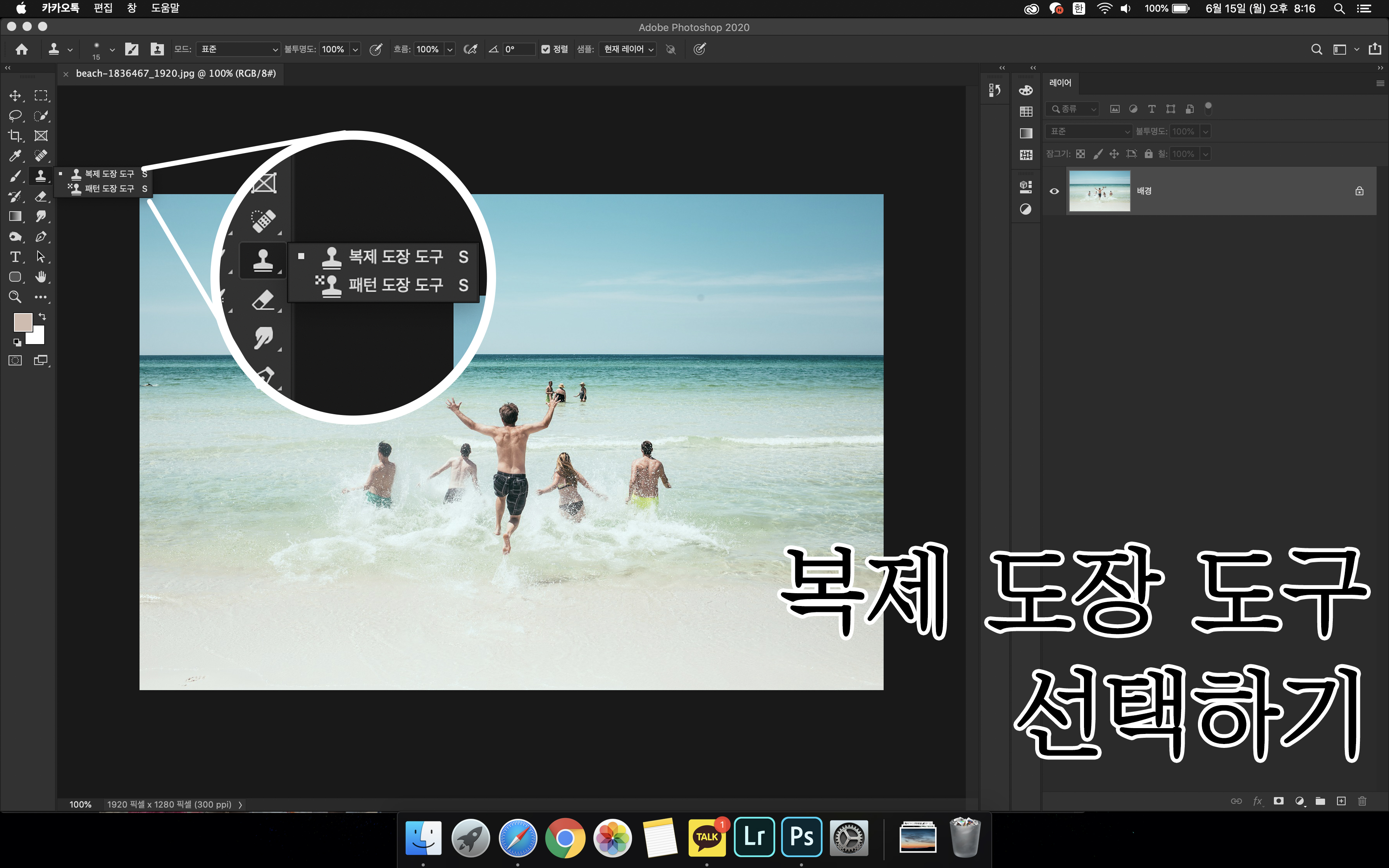
Task: Select the Crop tool
Action: pyautogui.click(x=15, y=136)
